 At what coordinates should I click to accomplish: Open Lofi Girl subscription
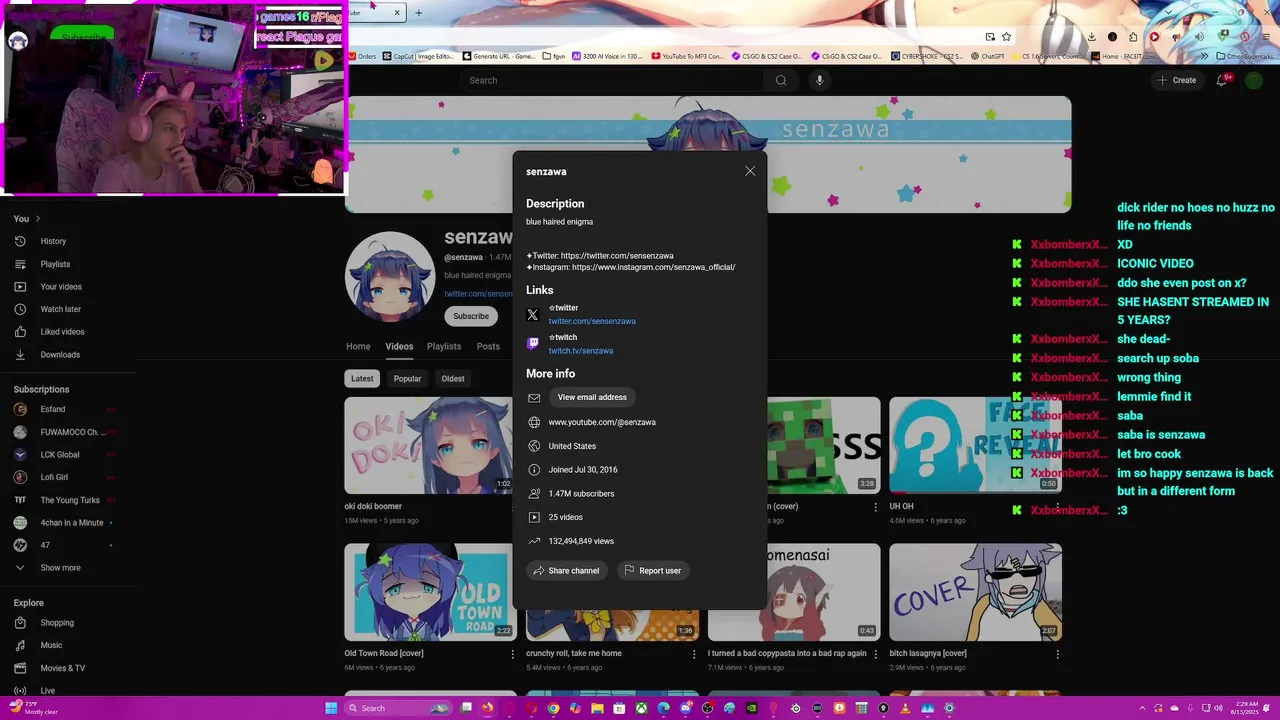pyautogui.click(x=54, y=477)
